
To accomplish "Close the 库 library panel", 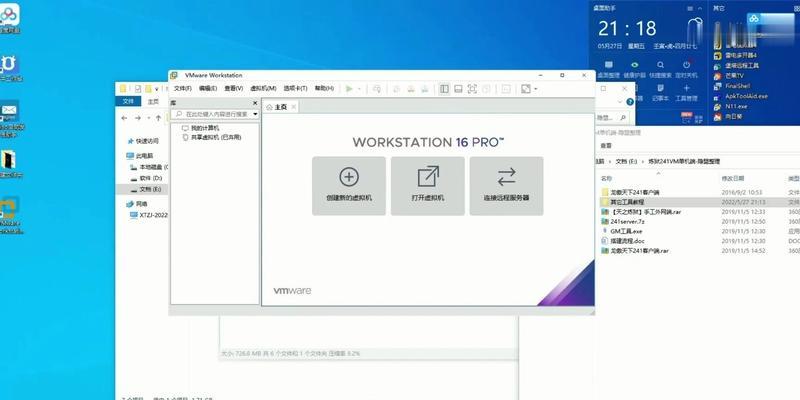I will tap(255, 103).
